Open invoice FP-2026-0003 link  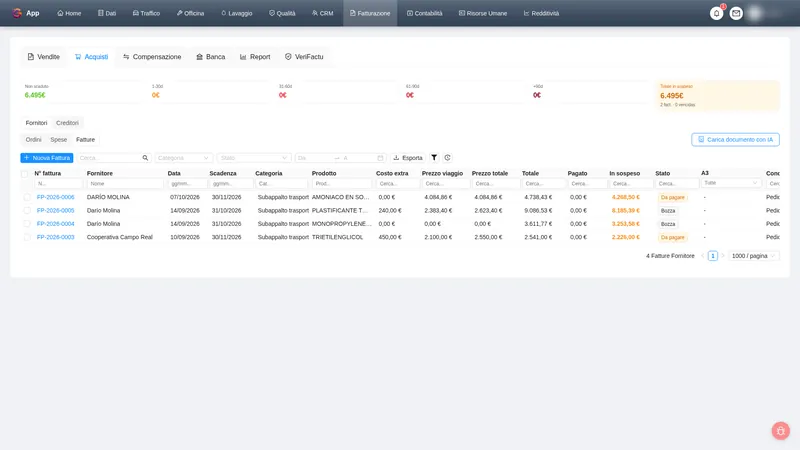click(x=56, y=237)
